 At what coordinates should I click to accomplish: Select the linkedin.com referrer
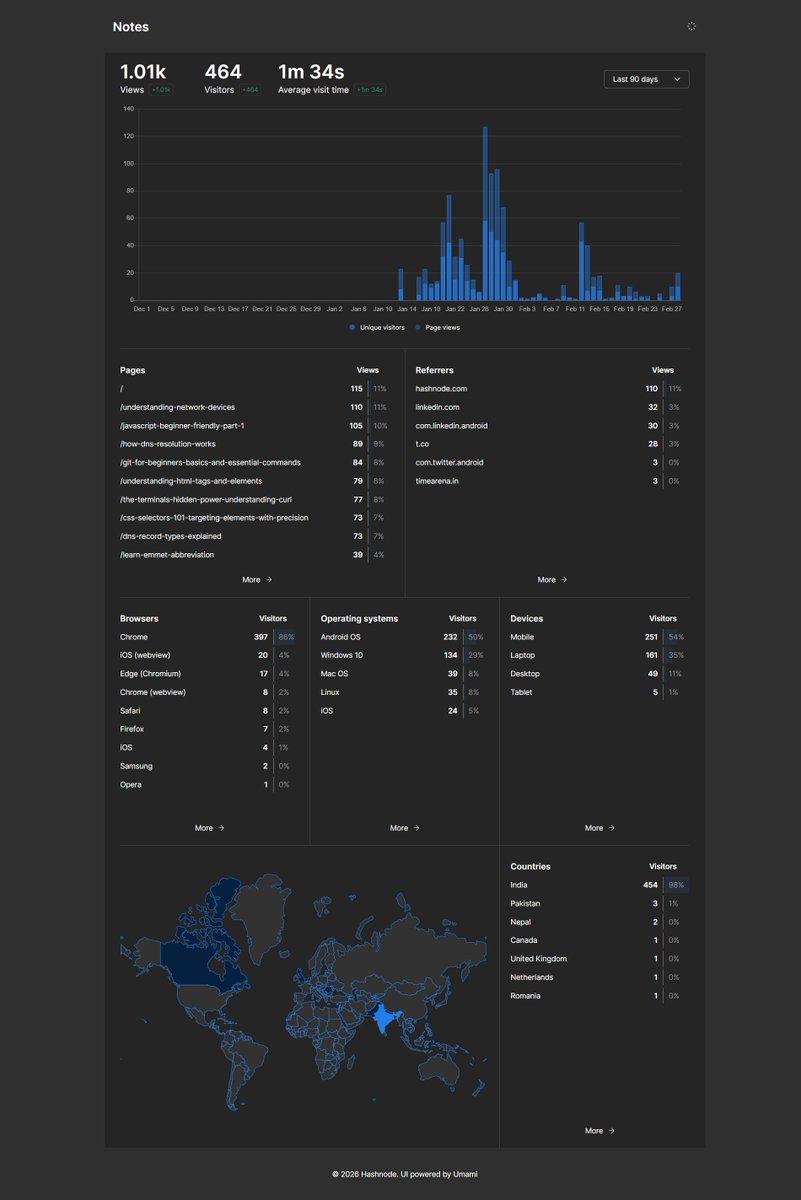(437, 407)
